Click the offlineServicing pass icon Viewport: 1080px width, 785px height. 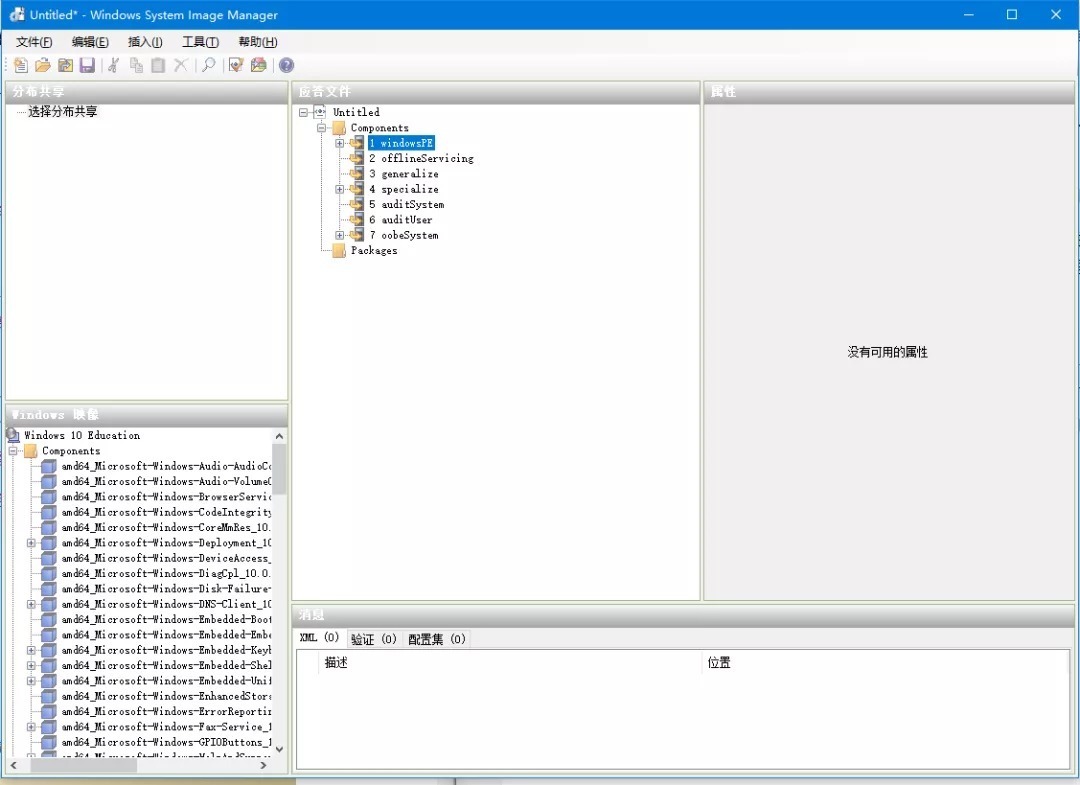357,158
